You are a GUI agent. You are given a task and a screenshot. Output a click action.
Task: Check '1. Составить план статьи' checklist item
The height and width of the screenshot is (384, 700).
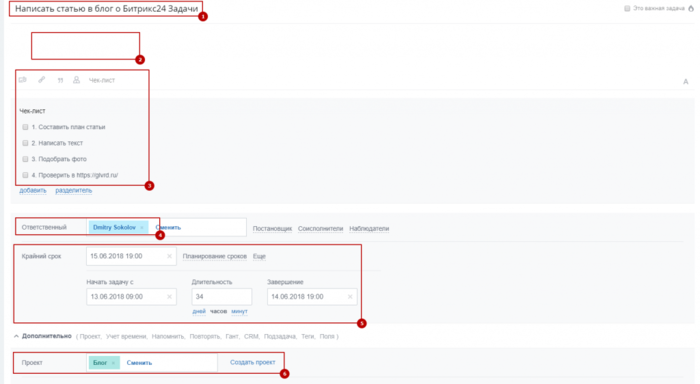point(25,127)
